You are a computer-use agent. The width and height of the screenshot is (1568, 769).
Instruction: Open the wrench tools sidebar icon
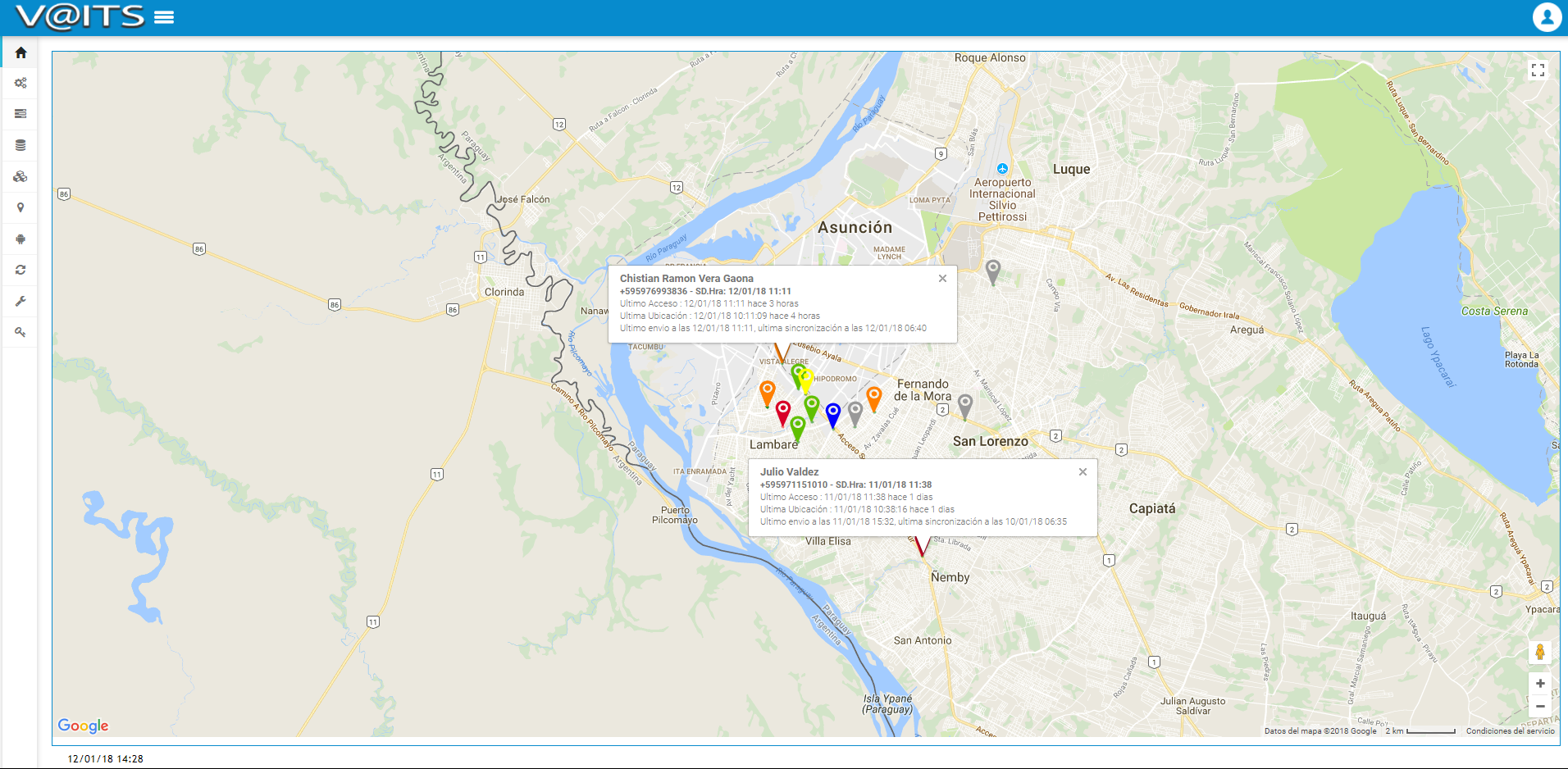[x=21, y=301]
